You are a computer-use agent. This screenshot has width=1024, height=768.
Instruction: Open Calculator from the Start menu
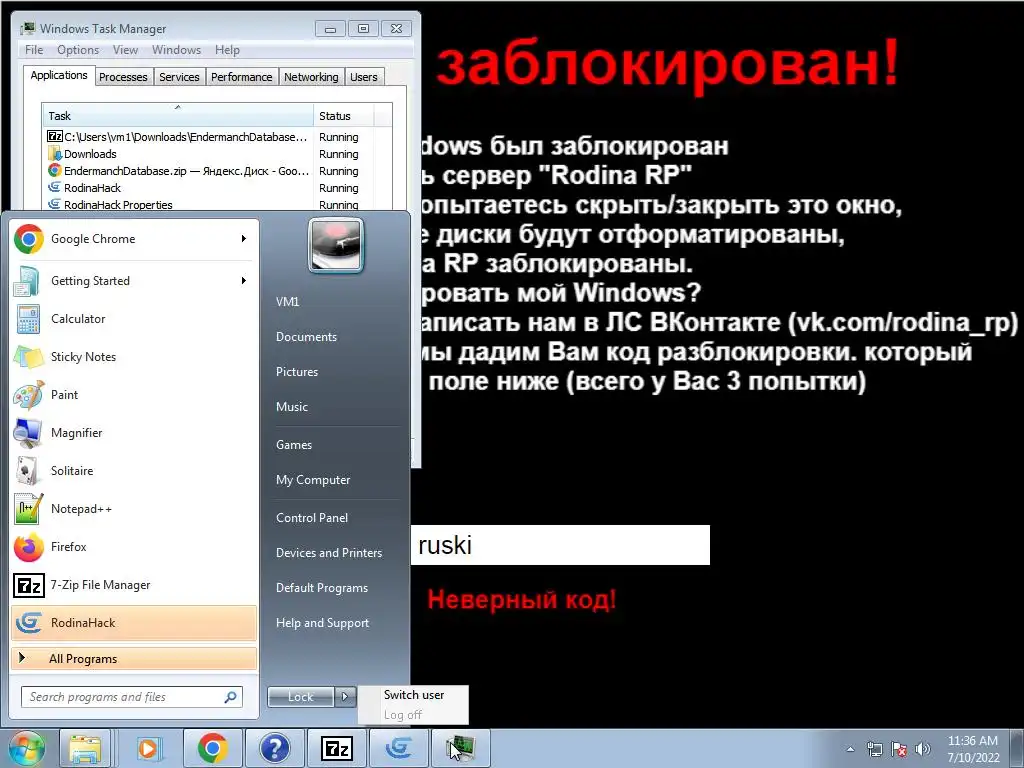[x=134, y=319]
